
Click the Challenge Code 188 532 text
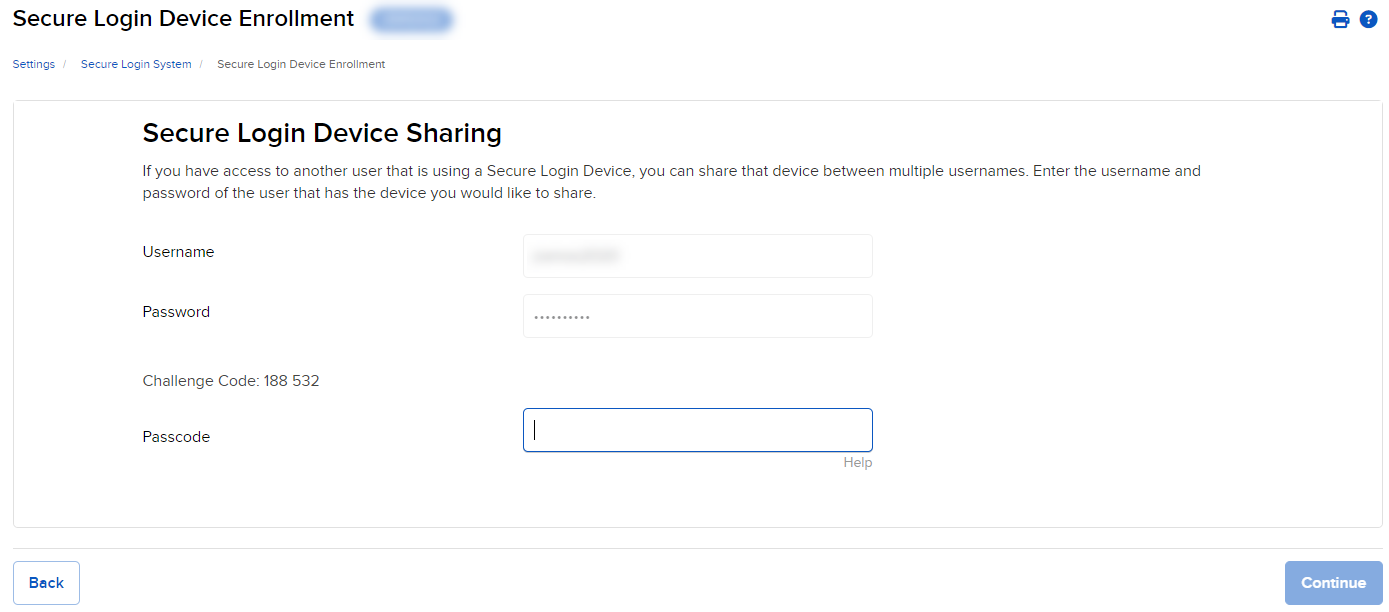(230, 380)
